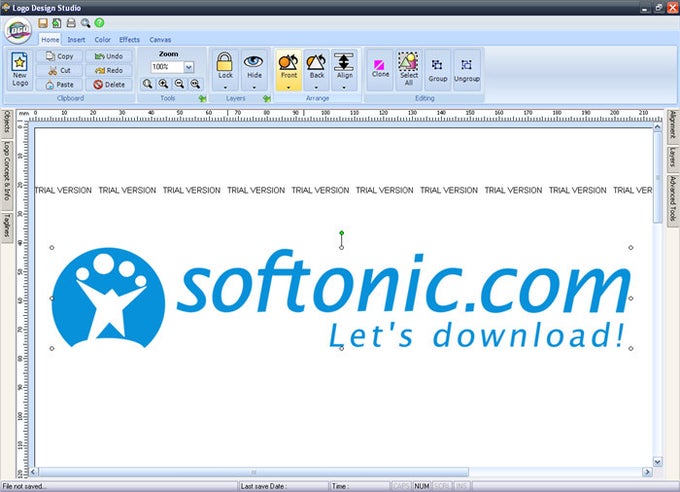Click the Print icon in quick toolbar

click(71, 23)
